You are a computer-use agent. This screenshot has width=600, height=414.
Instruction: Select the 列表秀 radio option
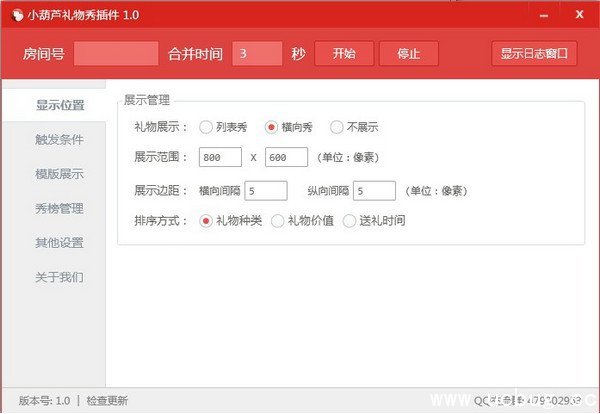point(206,127)
